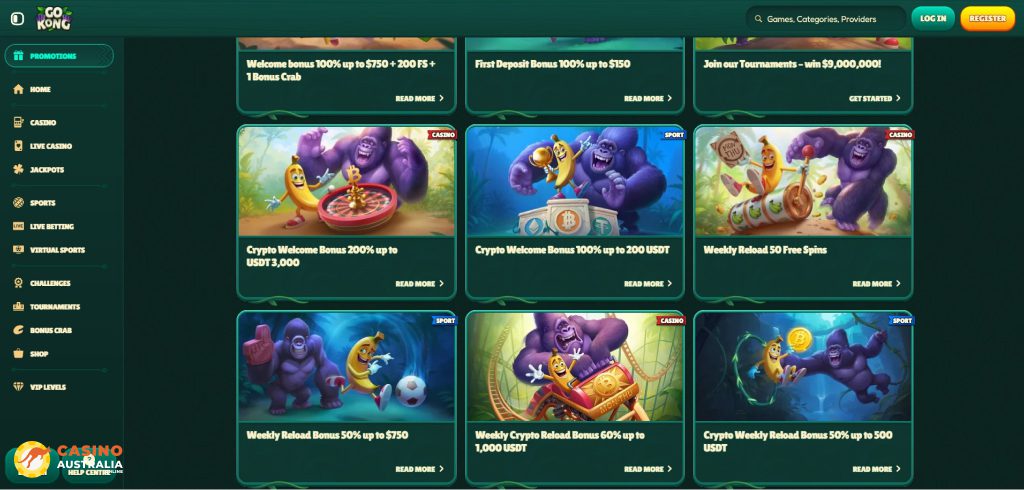The height and width of the screenshot is (490, 1024).
Task: Open the Shop basket icon
Action: click(18, 353)
